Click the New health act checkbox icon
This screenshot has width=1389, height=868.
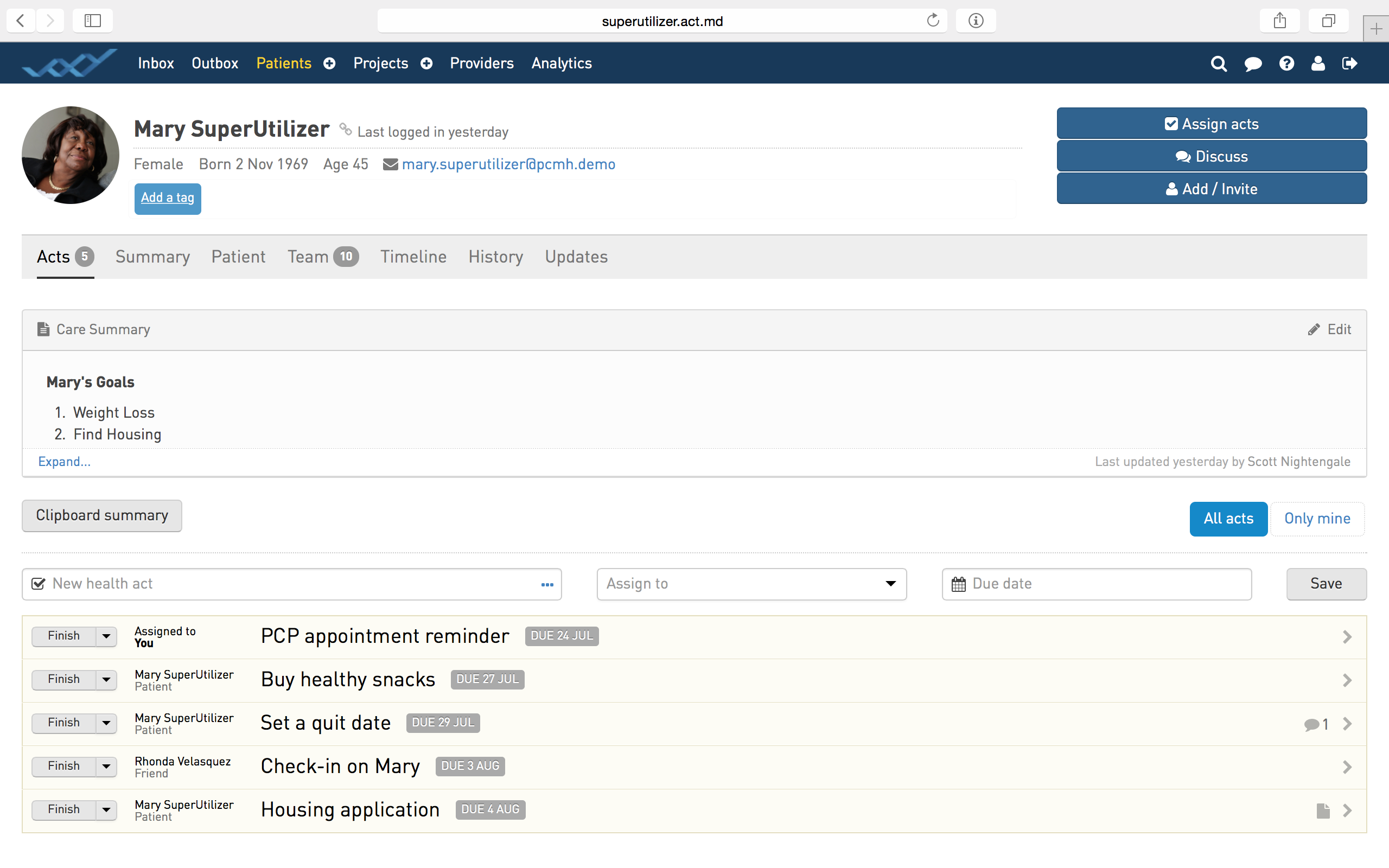[39, 584]
